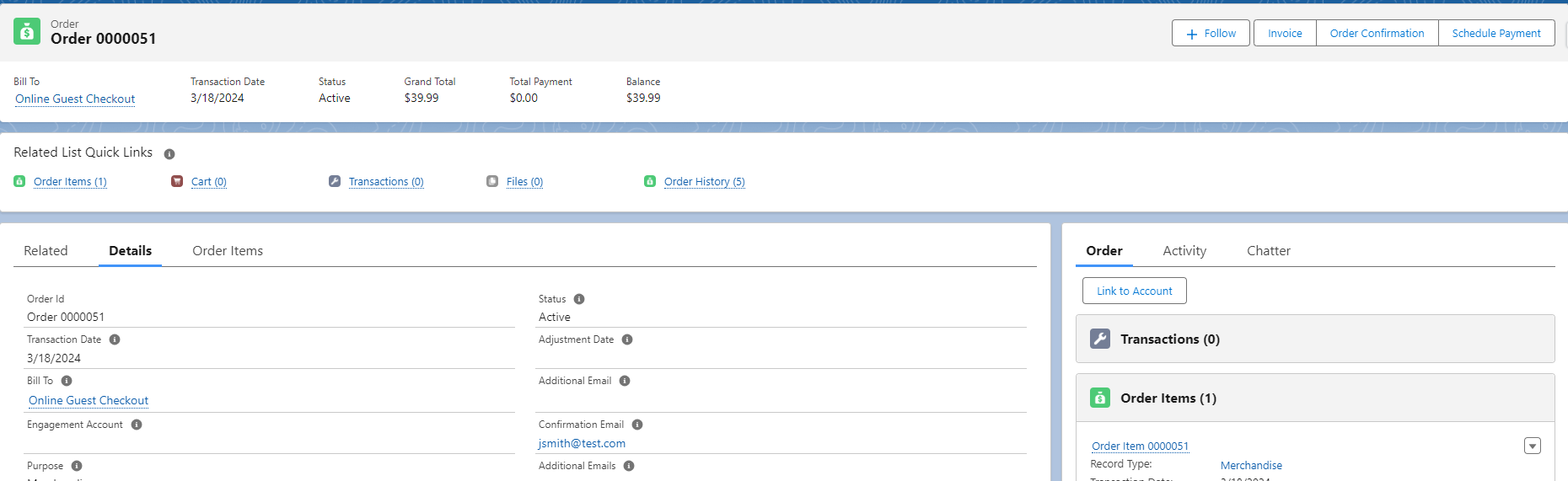The image size is (1568, 481).
Task: Click the info icon next to Adjustment Date
Action: pos(627,339)
